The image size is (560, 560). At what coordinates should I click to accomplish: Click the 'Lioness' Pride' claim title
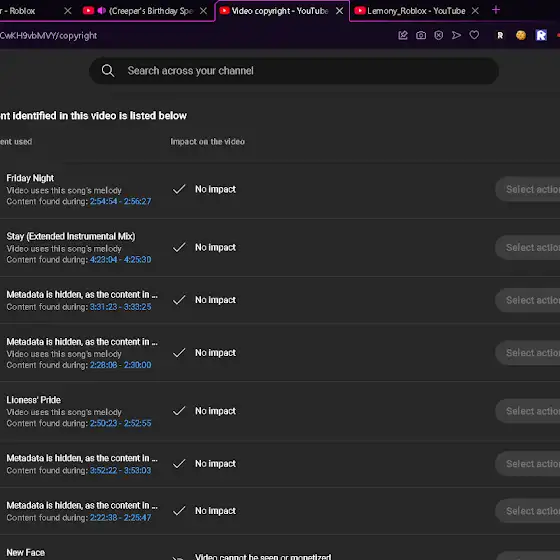[34, 400]
